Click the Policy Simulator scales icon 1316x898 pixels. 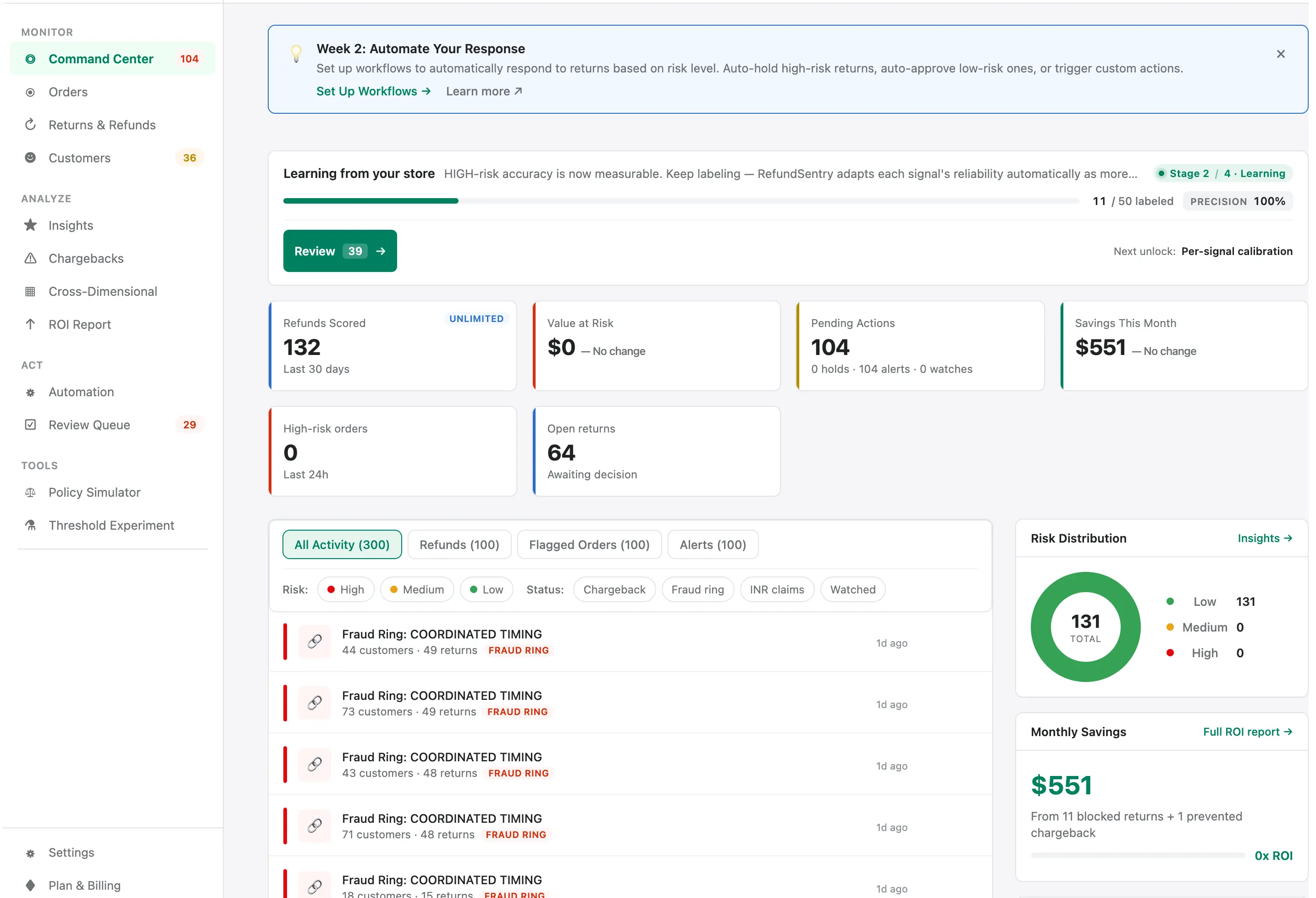(31, 493)
